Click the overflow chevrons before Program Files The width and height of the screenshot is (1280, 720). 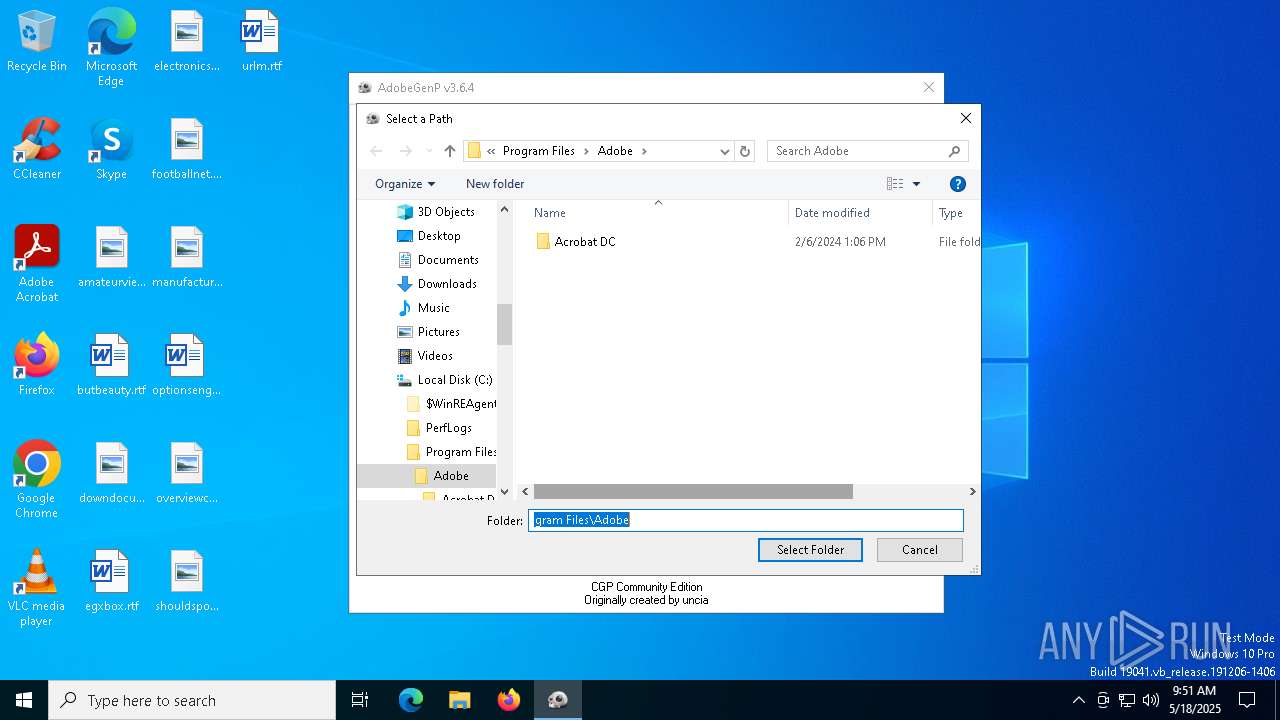491,151
